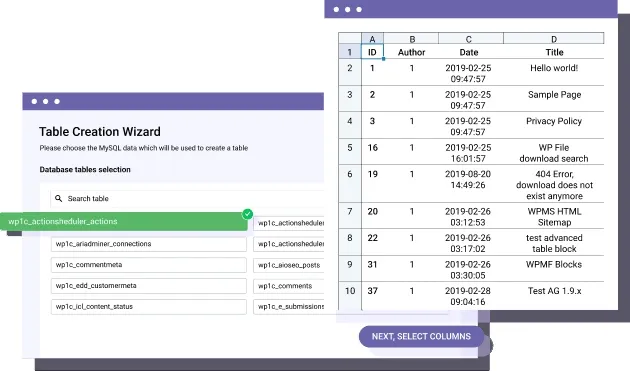Click the select-all corner of the spreadsheet
The height and width of the screenshot is (371, 630).
[350, 38]
